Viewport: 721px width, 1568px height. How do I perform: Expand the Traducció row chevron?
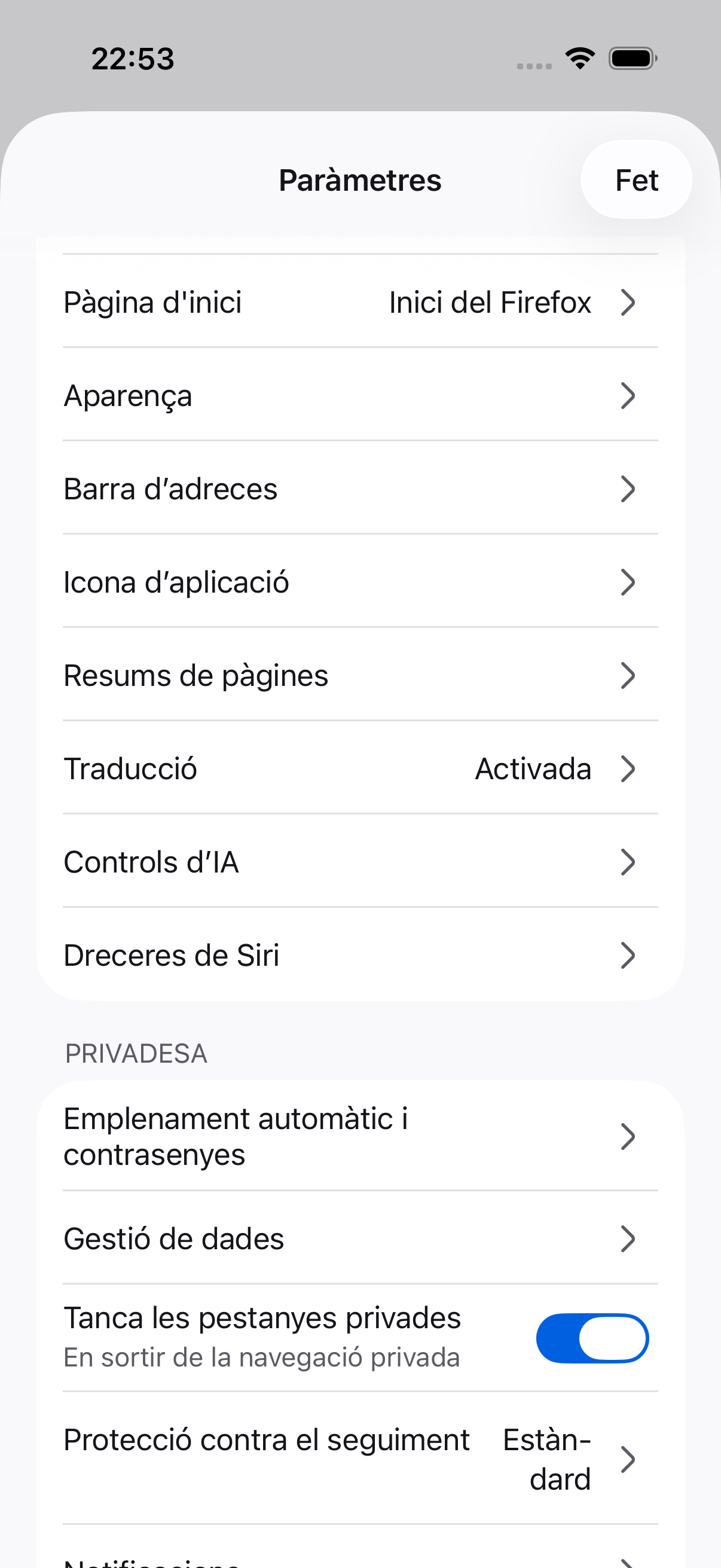[x=628, y=768]
